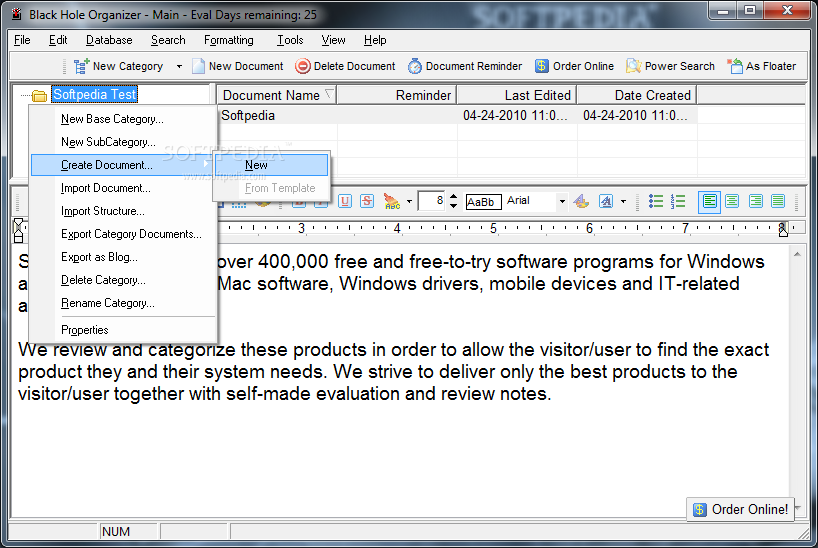Choose Delete Category entry
The height and width of the screenshot is (548, 818).
[124, 280]
